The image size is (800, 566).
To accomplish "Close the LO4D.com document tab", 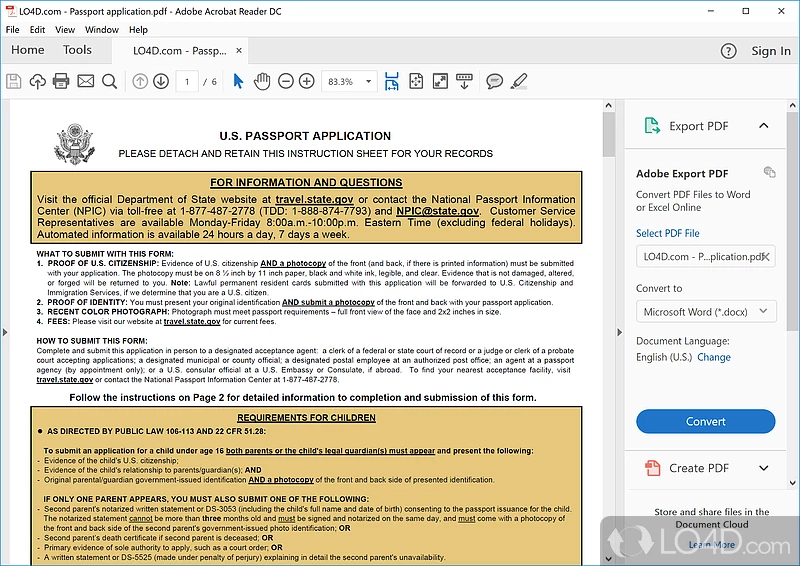I will [239, 51].
